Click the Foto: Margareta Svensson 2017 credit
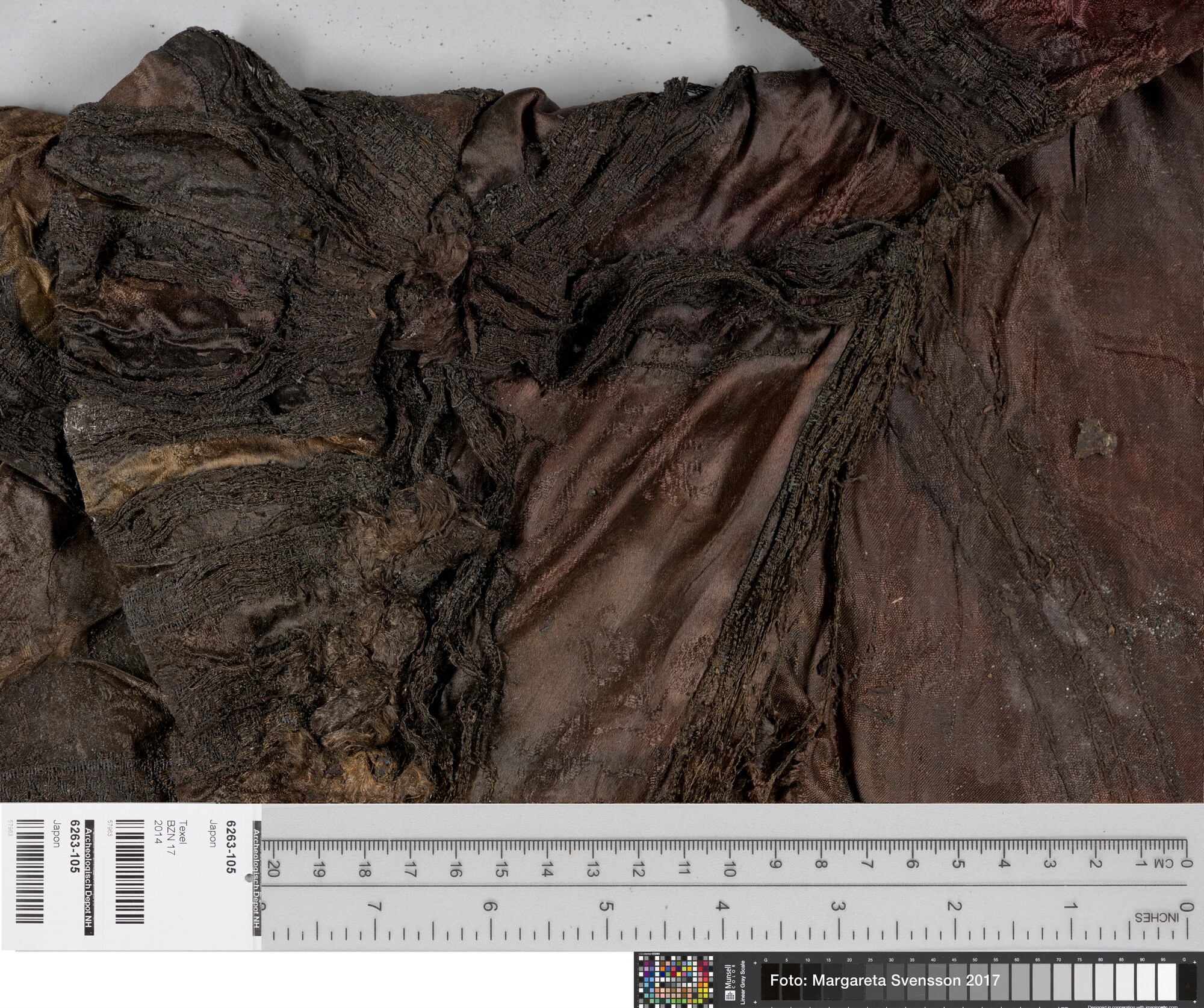This screenshot has height=1008, width=1204. click(884, 980)
